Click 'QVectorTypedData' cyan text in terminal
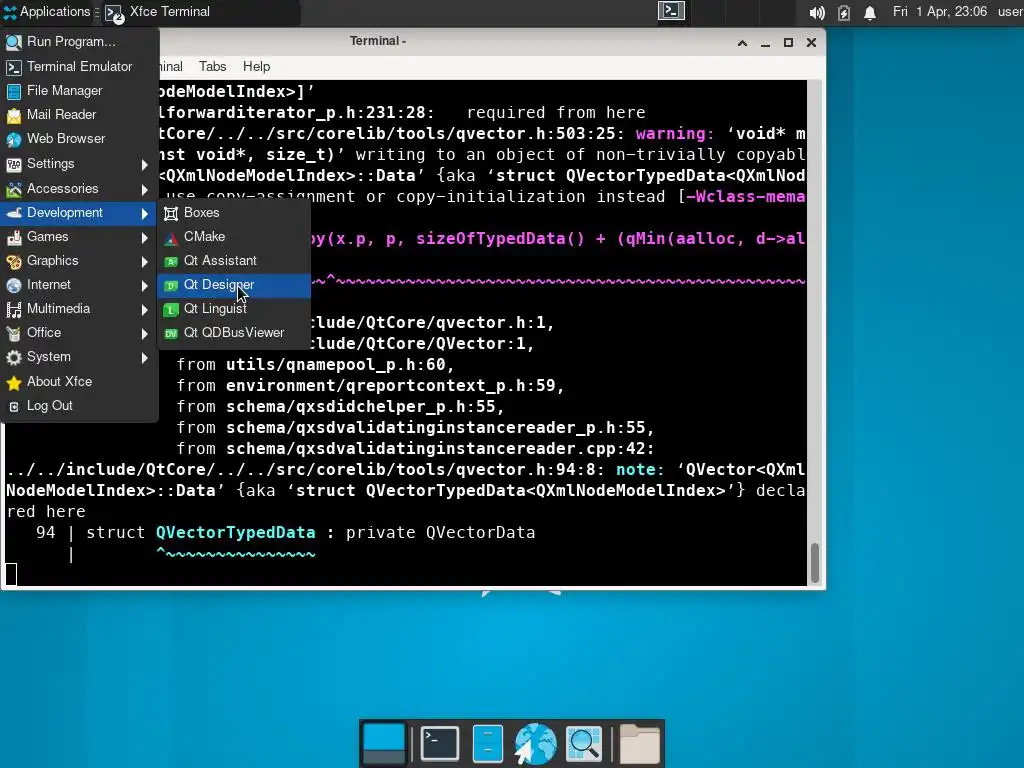1024x768 pixels. [x=235, y=532]
